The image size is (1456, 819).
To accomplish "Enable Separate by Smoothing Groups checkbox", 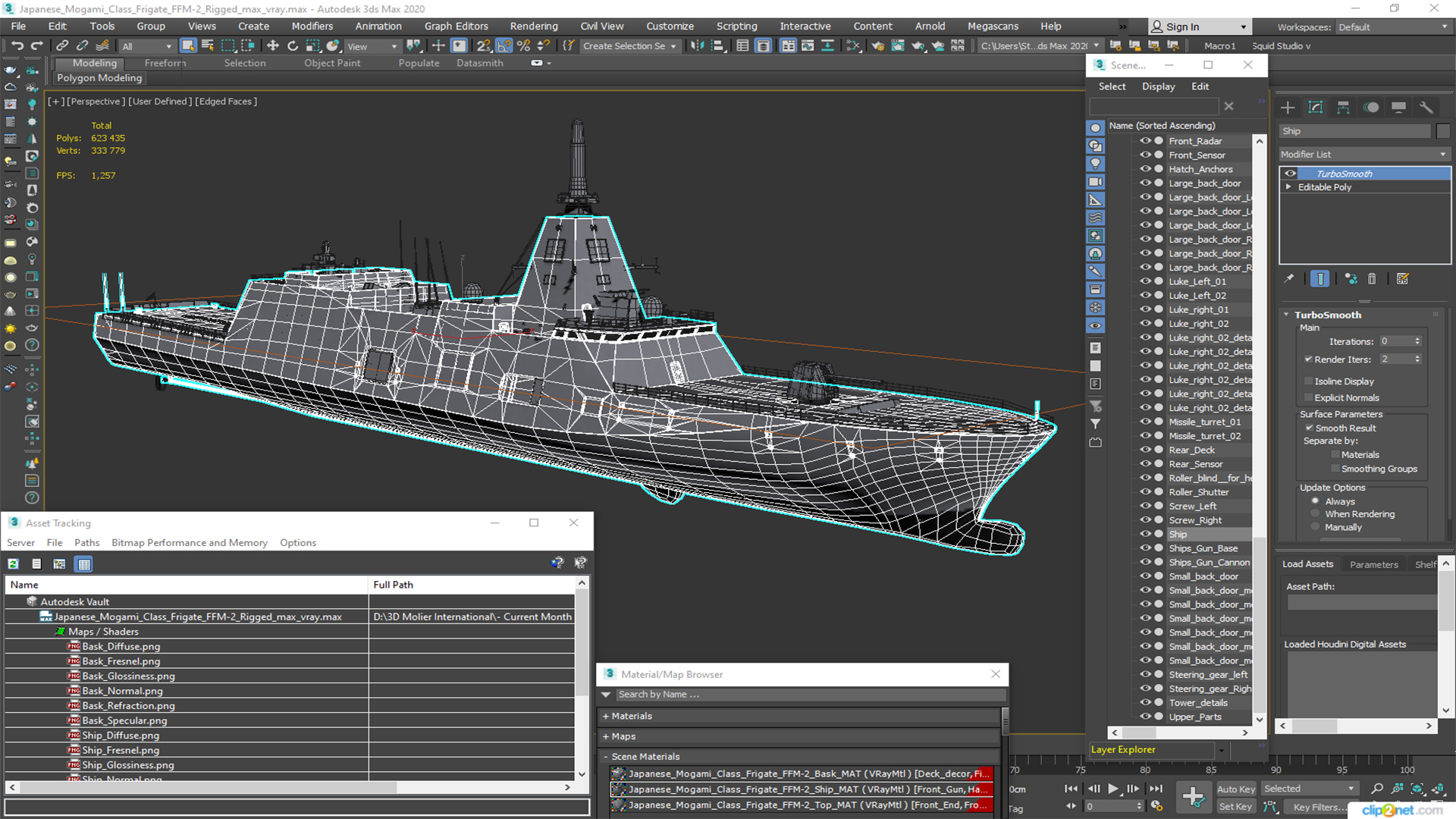I will [x=1335, y=469].
